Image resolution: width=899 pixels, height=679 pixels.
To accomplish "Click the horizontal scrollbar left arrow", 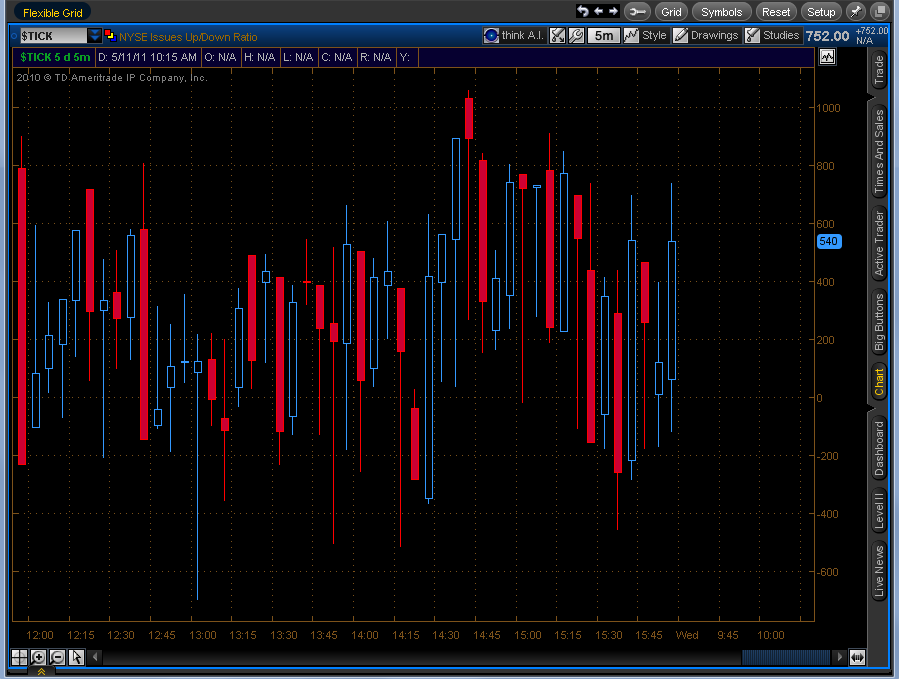I will click(x=96, y=657).
